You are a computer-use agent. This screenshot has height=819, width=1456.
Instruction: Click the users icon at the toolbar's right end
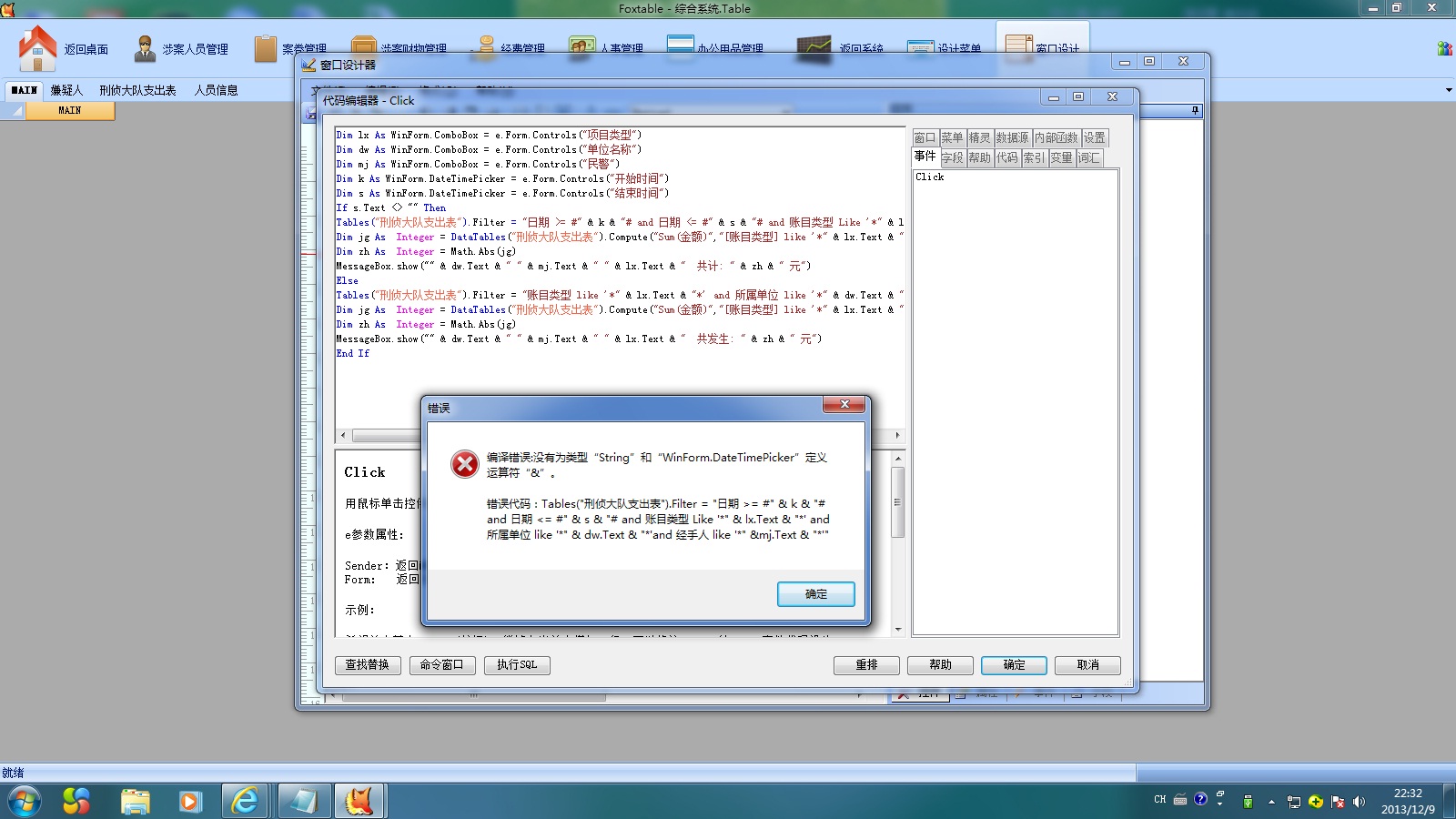tap(1445, 48)
